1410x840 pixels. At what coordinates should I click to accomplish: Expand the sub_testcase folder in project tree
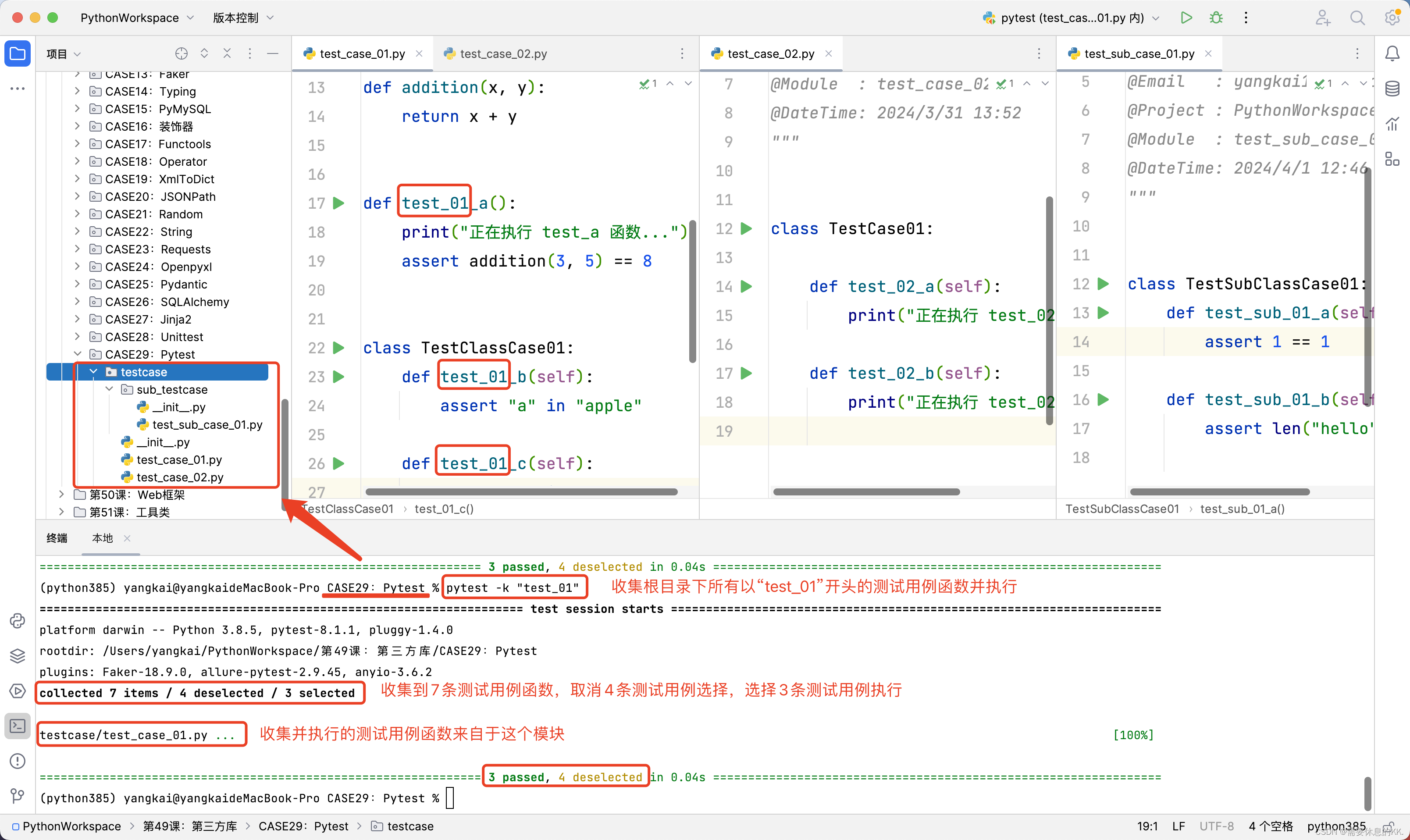[108, 389]
